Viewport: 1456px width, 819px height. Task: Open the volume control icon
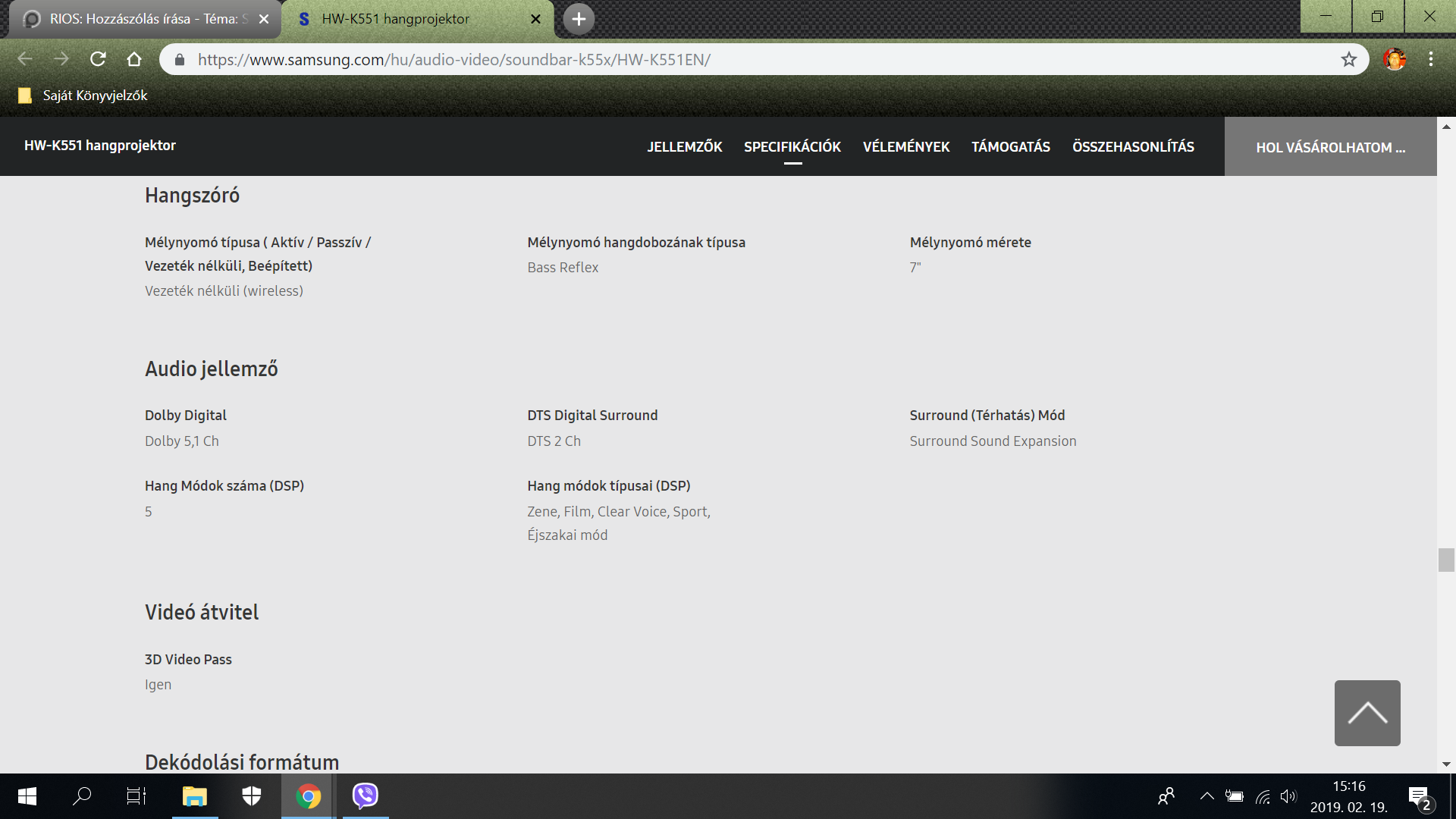tap(1288, 796)
